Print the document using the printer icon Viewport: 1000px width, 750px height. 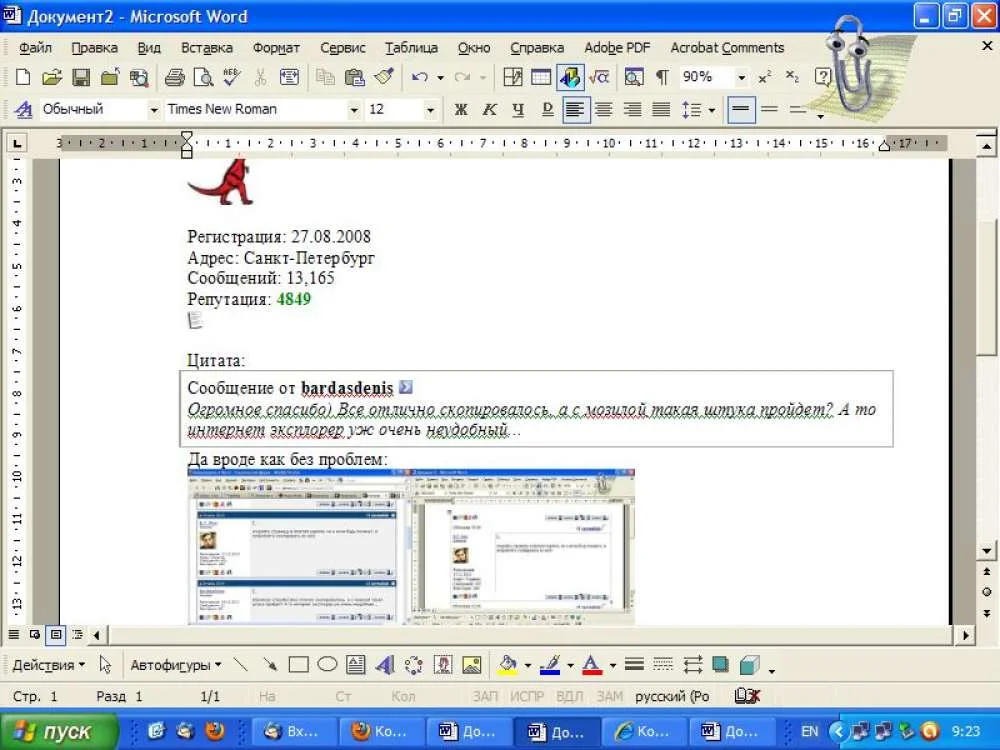click(x=174, y=77)
